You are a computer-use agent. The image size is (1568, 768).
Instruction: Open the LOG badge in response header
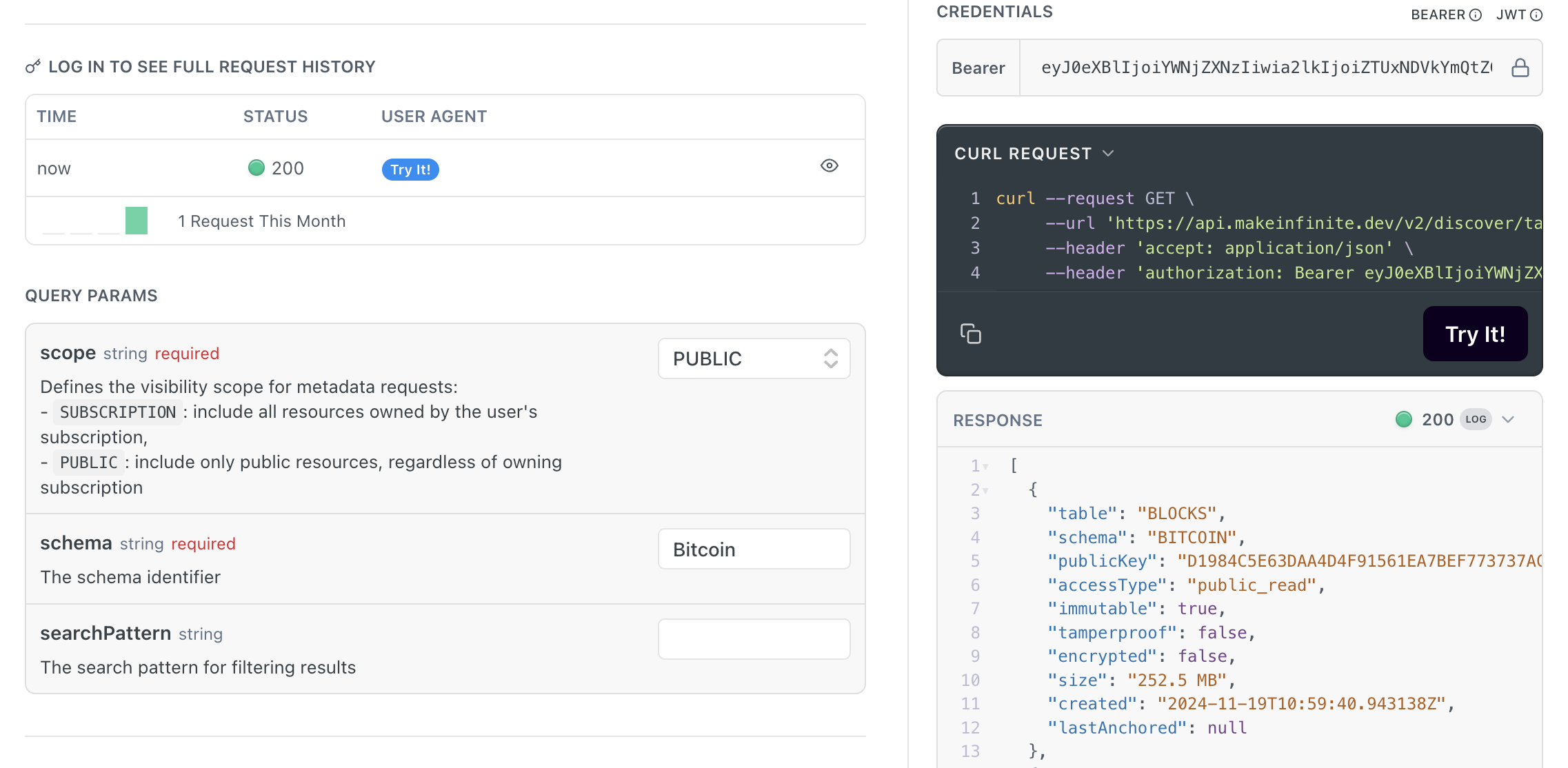click(1476, 419)
